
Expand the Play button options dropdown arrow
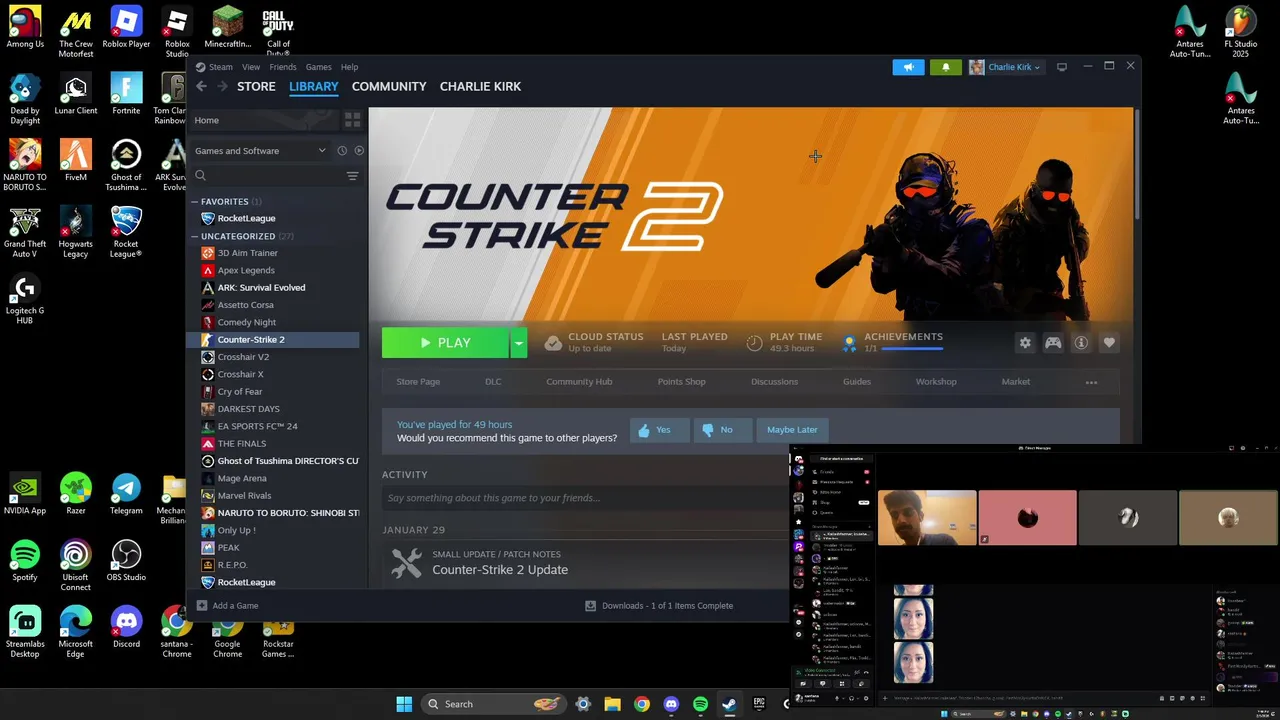pos(518,342)
